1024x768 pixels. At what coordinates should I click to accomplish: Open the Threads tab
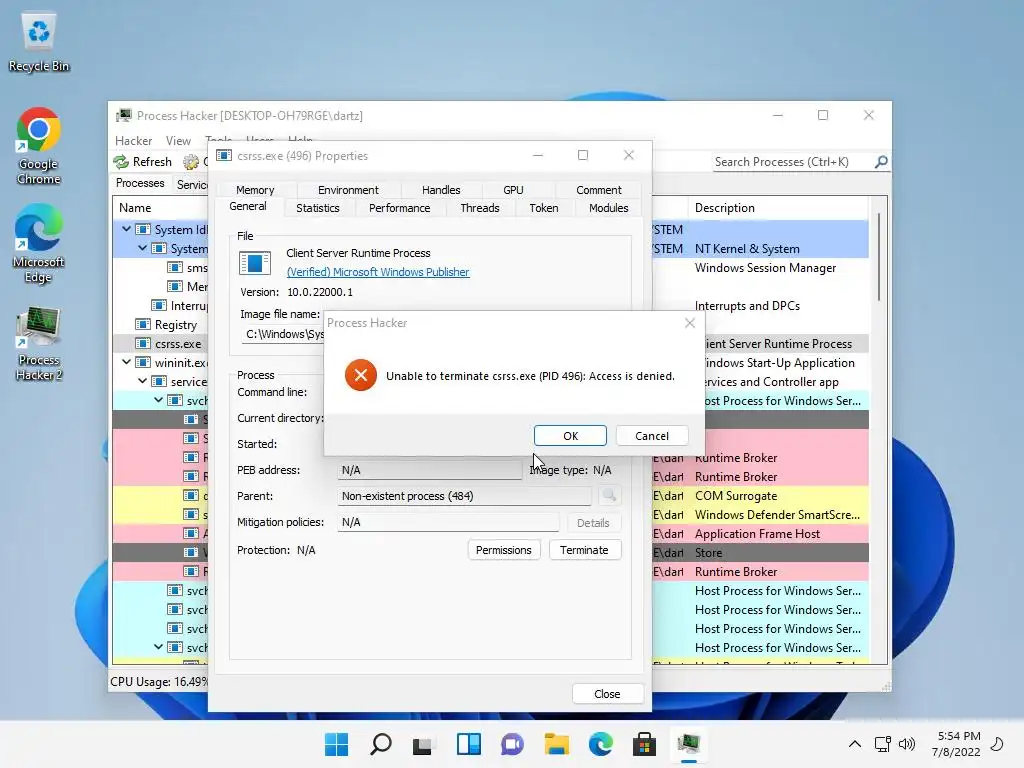click(479, 208)
